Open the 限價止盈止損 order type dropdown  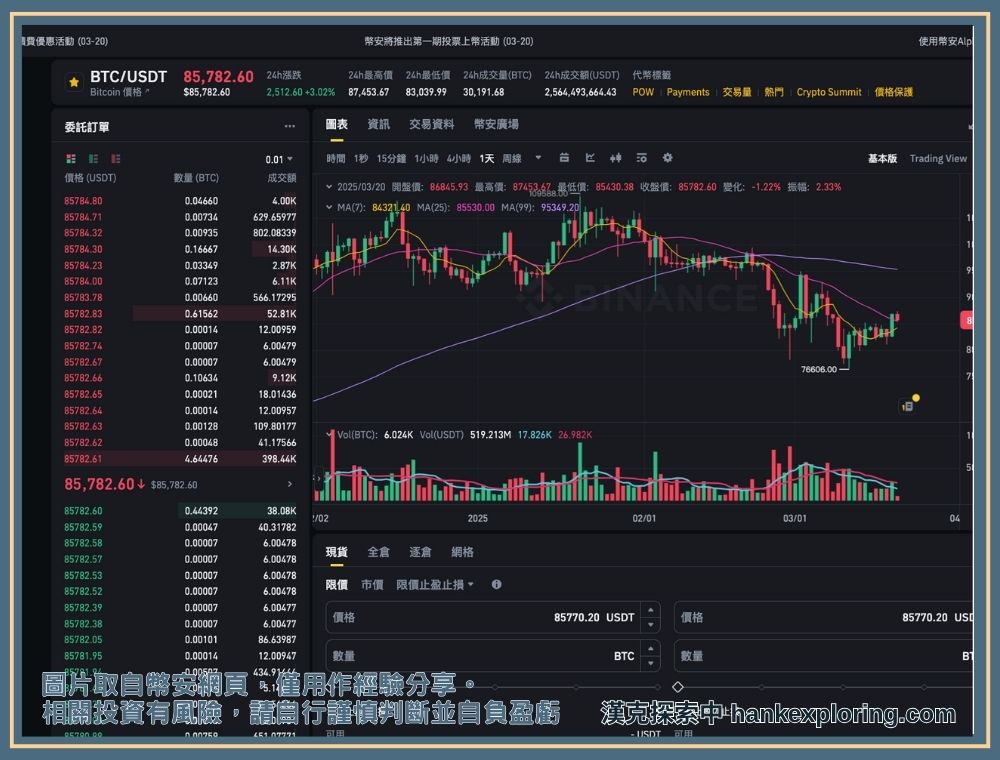point(435,585)
